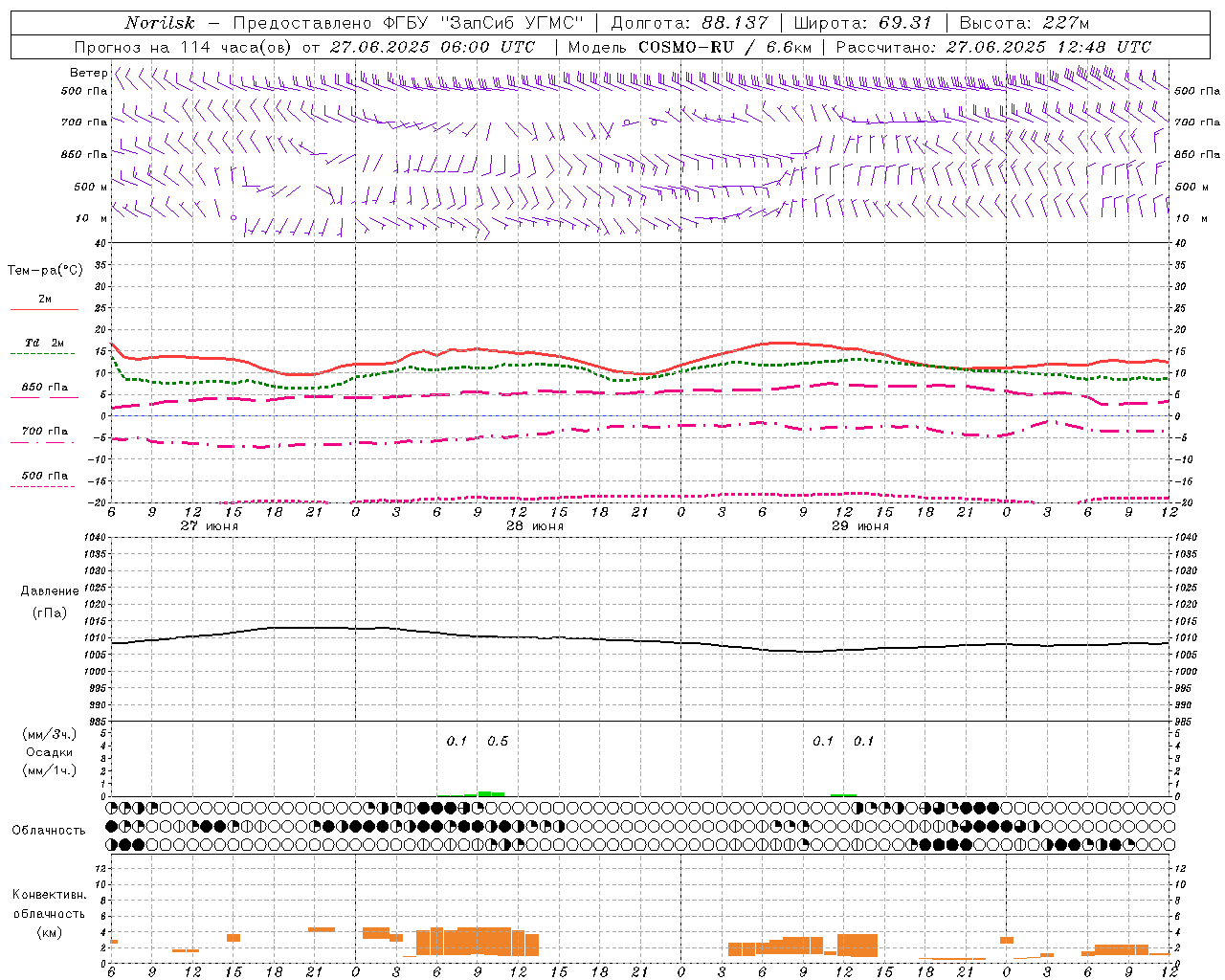Image resolution: width=1225 pixels, height=980 pixels.
Task: Click the "Модель COSMO-RU / 6.6км" text
Action: click(x=689, y=47)
